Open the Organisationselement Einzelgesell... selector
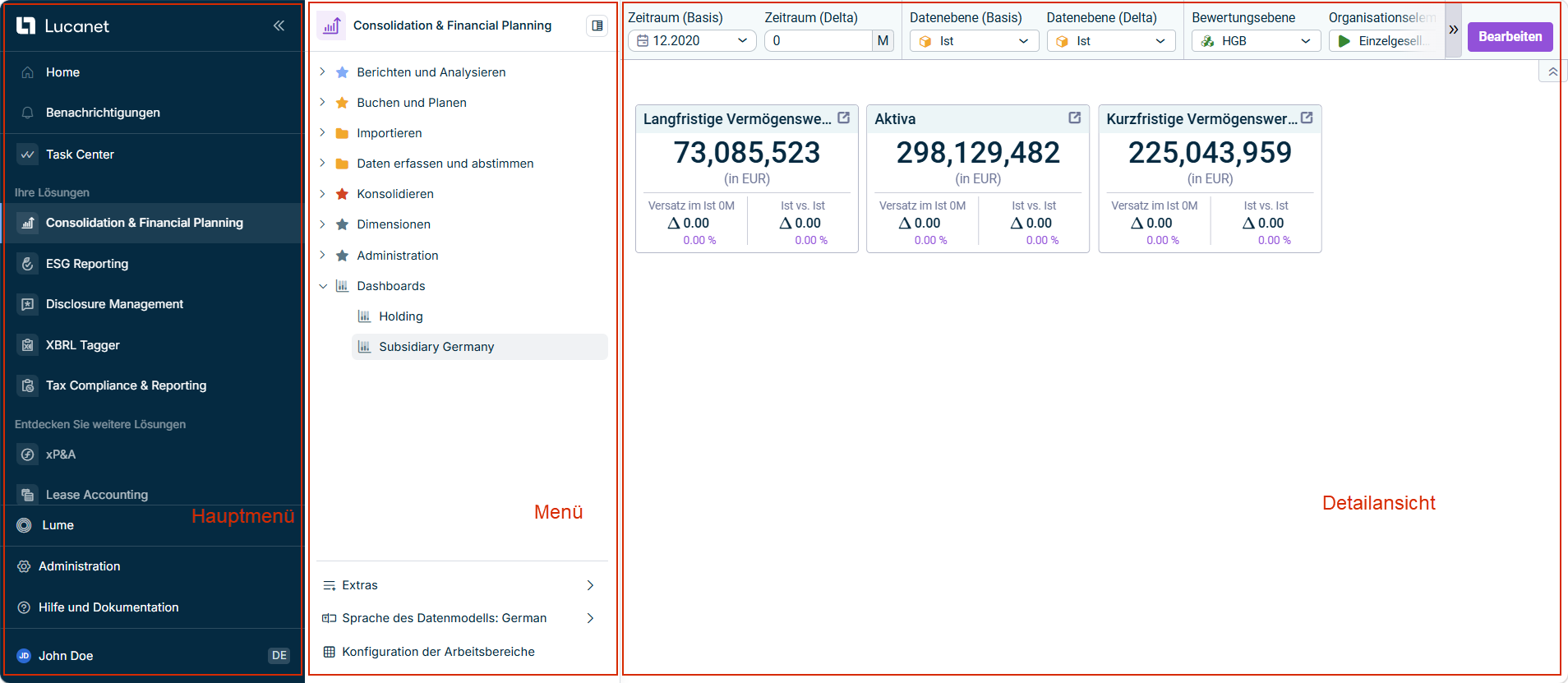This screenshot has width=1568, height=683. [x=1386, y=40]
